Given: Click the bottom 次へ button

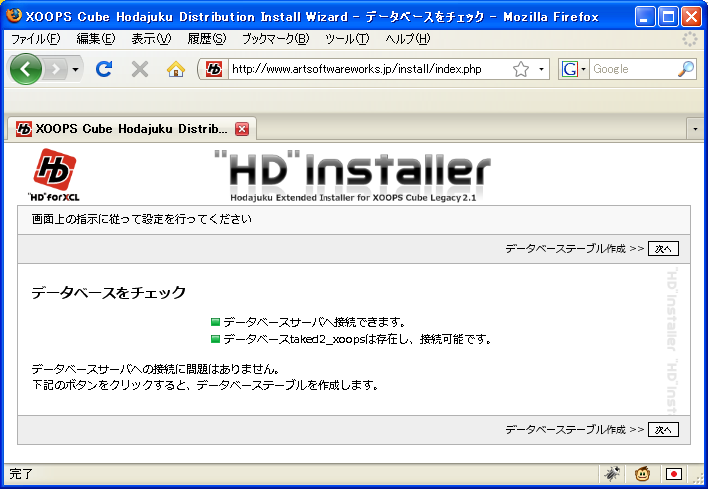Looking at the screenshot, I should point(663,429).
